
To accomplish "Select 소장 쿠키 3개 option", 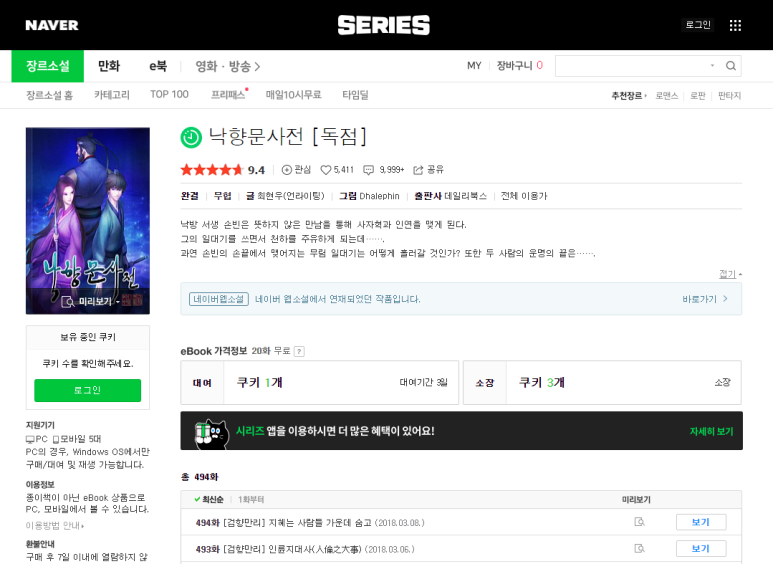I will tap(602, 383).
